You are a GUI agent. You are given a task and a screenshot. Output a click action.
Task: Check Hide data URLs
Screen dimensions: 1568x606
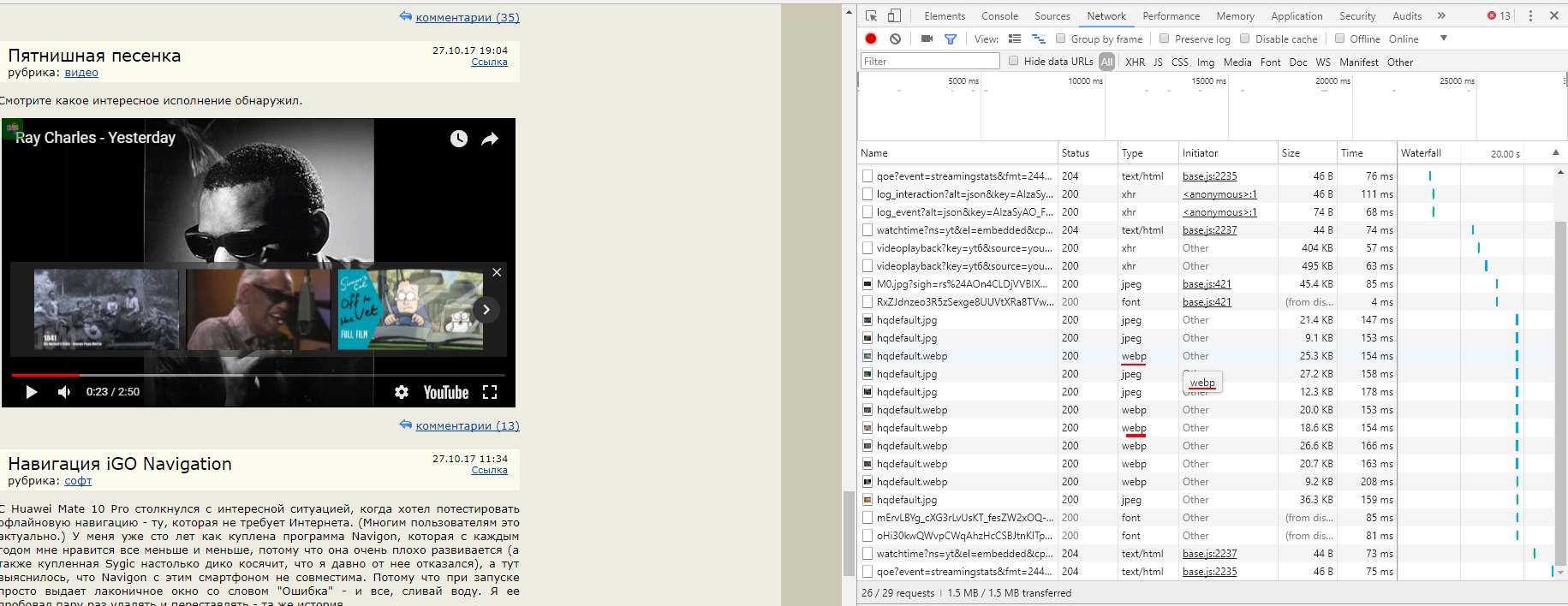[1014, 61]
